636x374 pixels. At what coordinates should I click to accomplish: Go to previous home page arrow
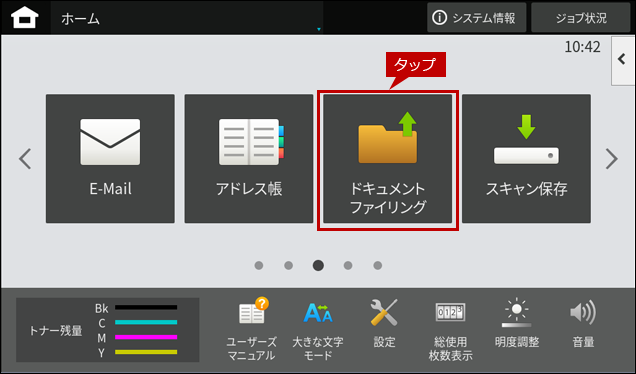click(x=25, y=159)
